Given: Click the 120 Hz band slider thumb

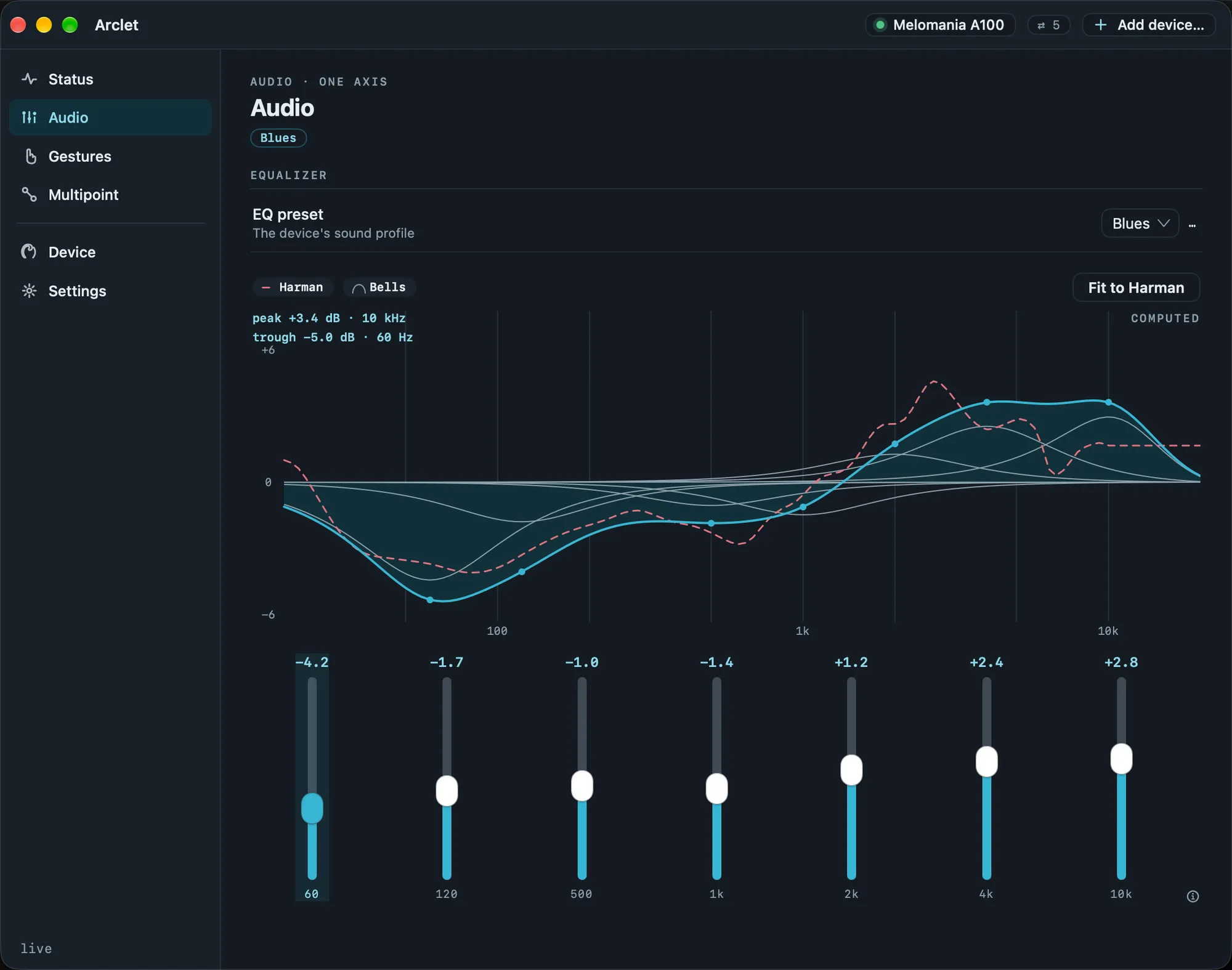Looking at the screenshot, I should tap(447, 790).
